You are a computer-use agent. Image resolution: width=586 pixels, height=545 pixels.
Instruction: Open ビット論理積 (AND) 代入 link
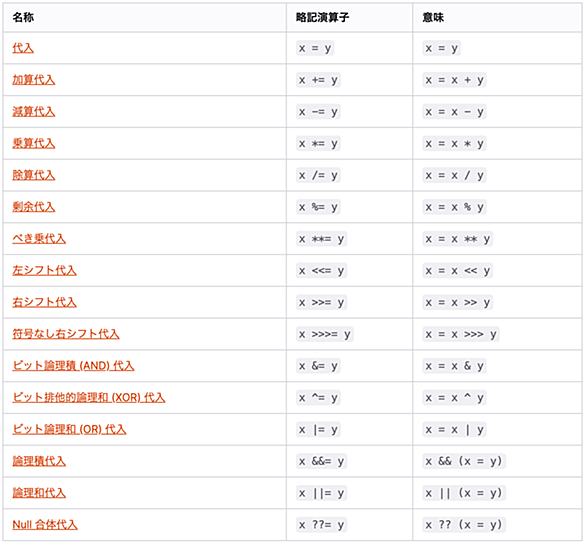pyautogui.click(x=73, y=366)
